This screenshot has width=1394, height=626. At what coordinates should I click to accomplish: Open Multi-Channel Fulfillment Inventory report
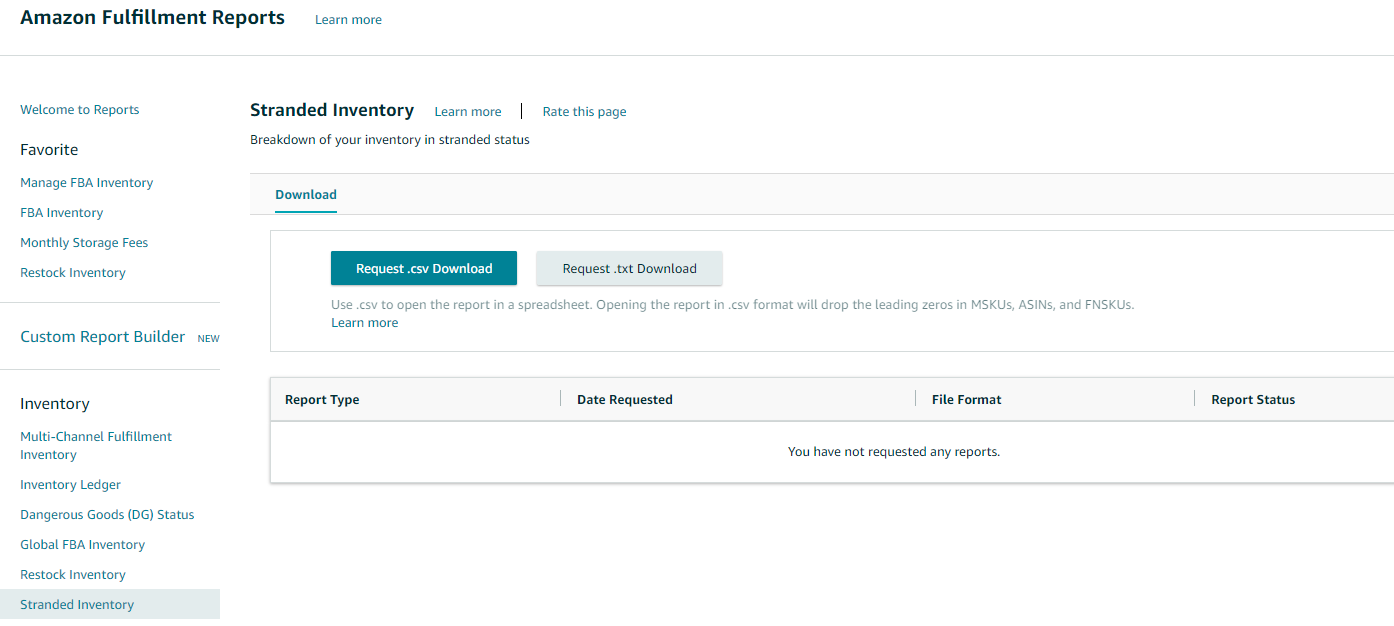coord(96,446)
